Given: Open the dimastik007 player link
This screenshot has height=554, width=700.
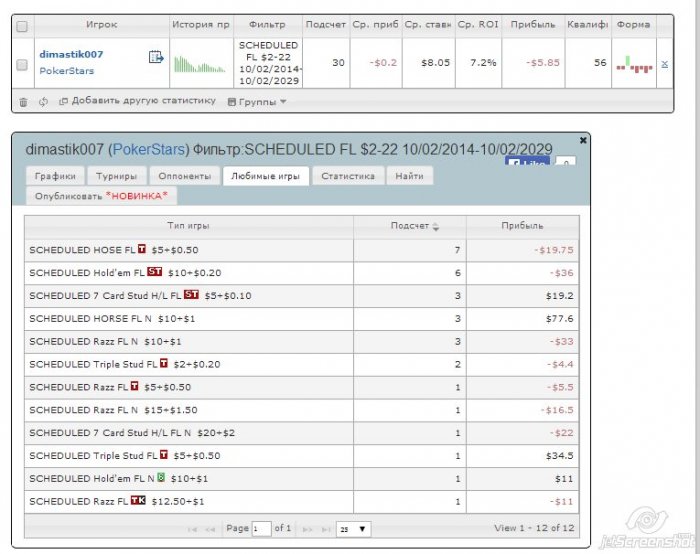Looking at the screenshot, I should (x=71, y=54).
